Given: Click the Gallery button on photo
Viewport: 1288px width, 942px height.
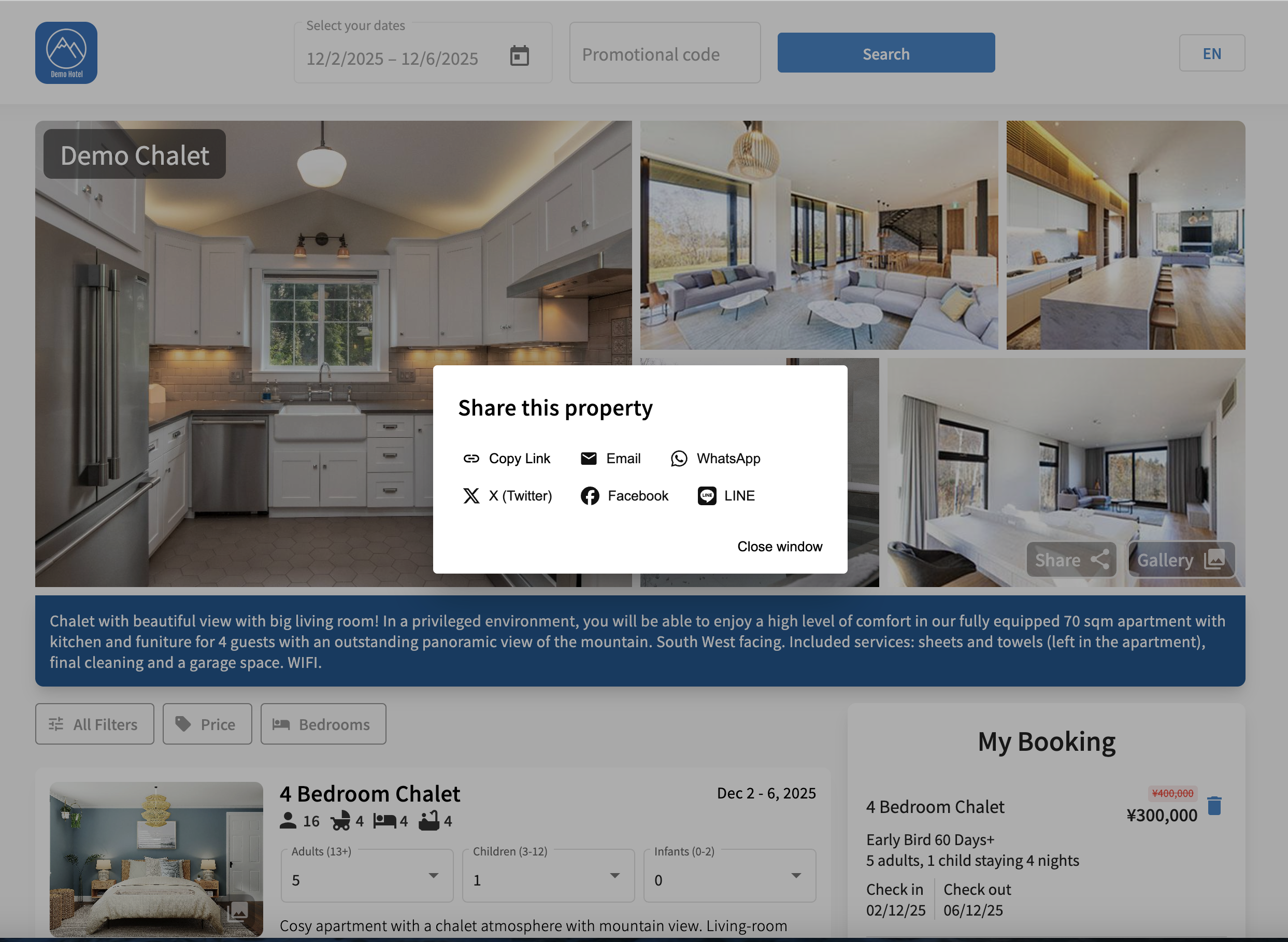Looking at the screenshot, I should click(x=1181, y=560).
